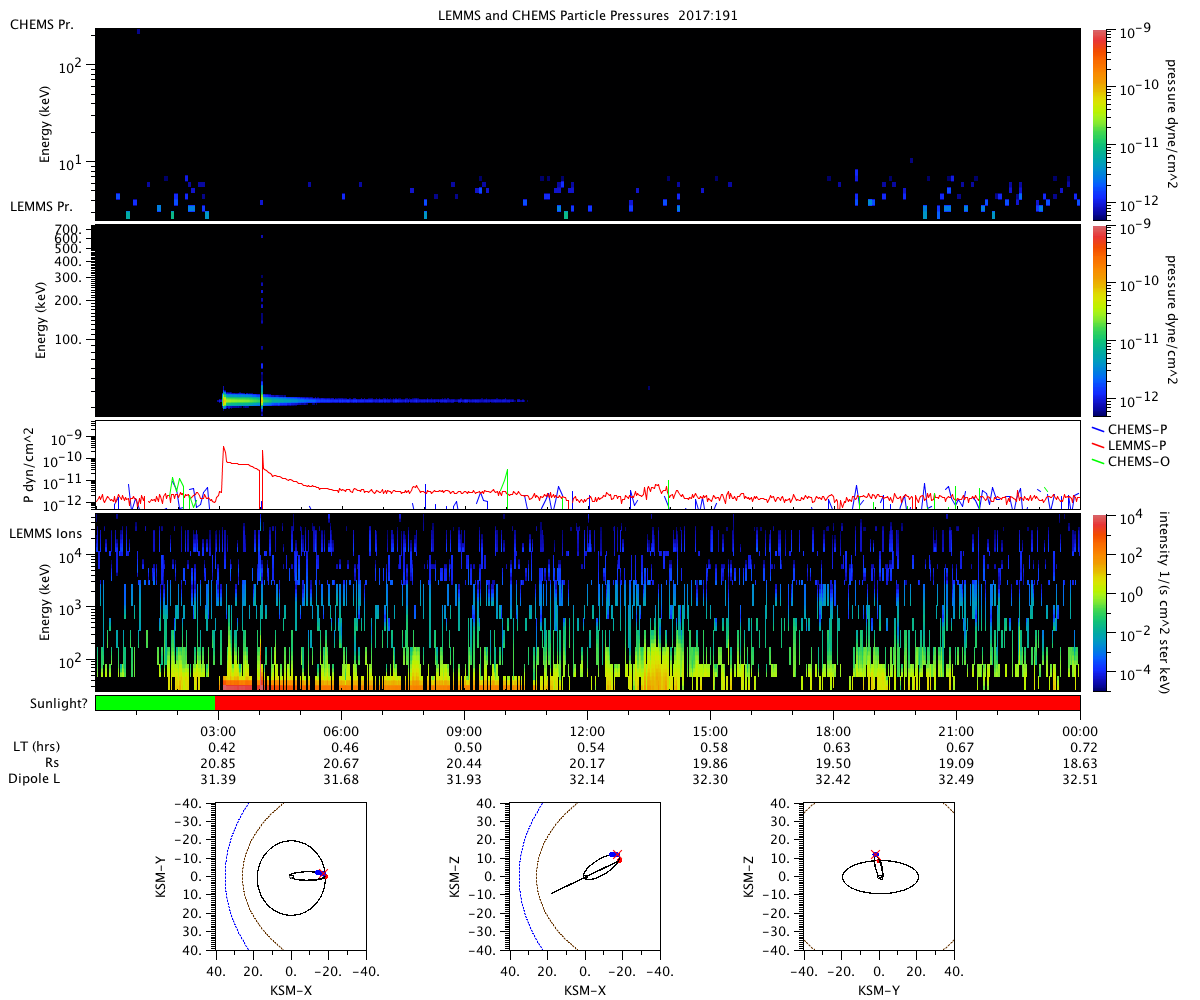Click the 'intensity 1/(s cm^2 ster keV)' colorbar label
Screen dimensions: 1200x1000
(1166, 602)
